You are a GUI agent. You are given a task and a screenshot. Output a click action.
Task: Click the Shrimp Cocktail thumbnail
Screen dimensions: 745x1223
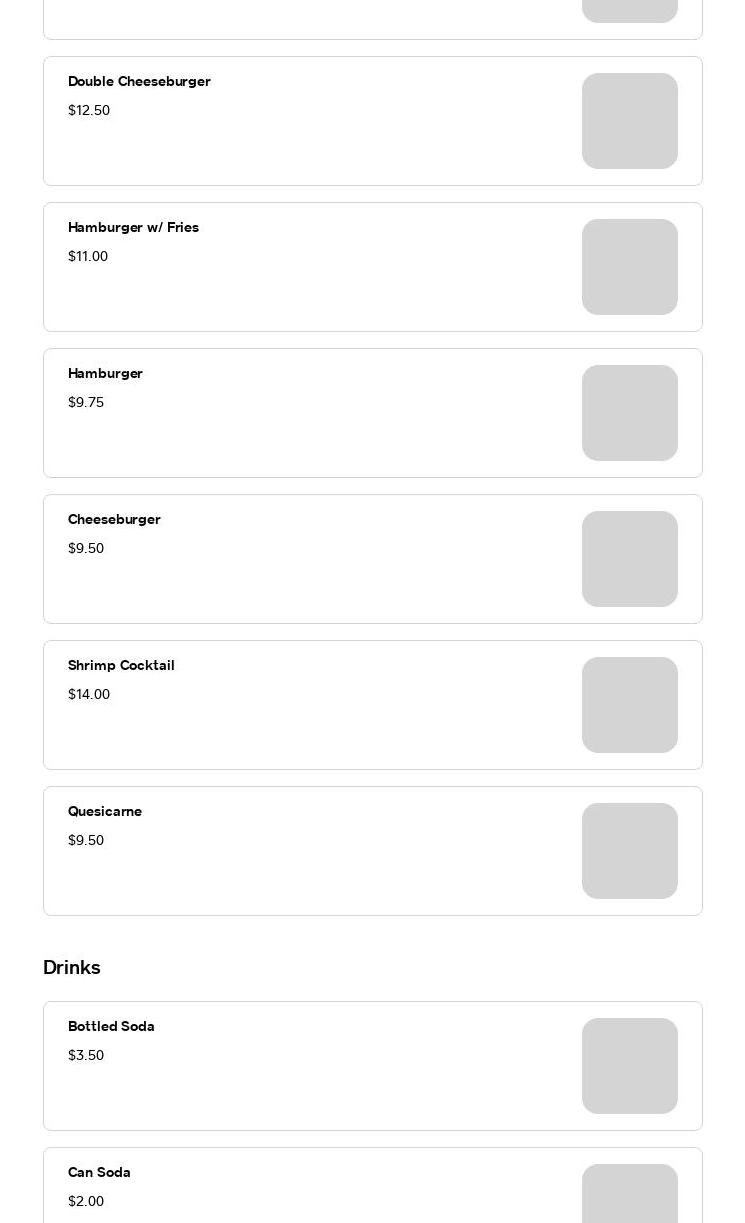[x=629, y=705]
